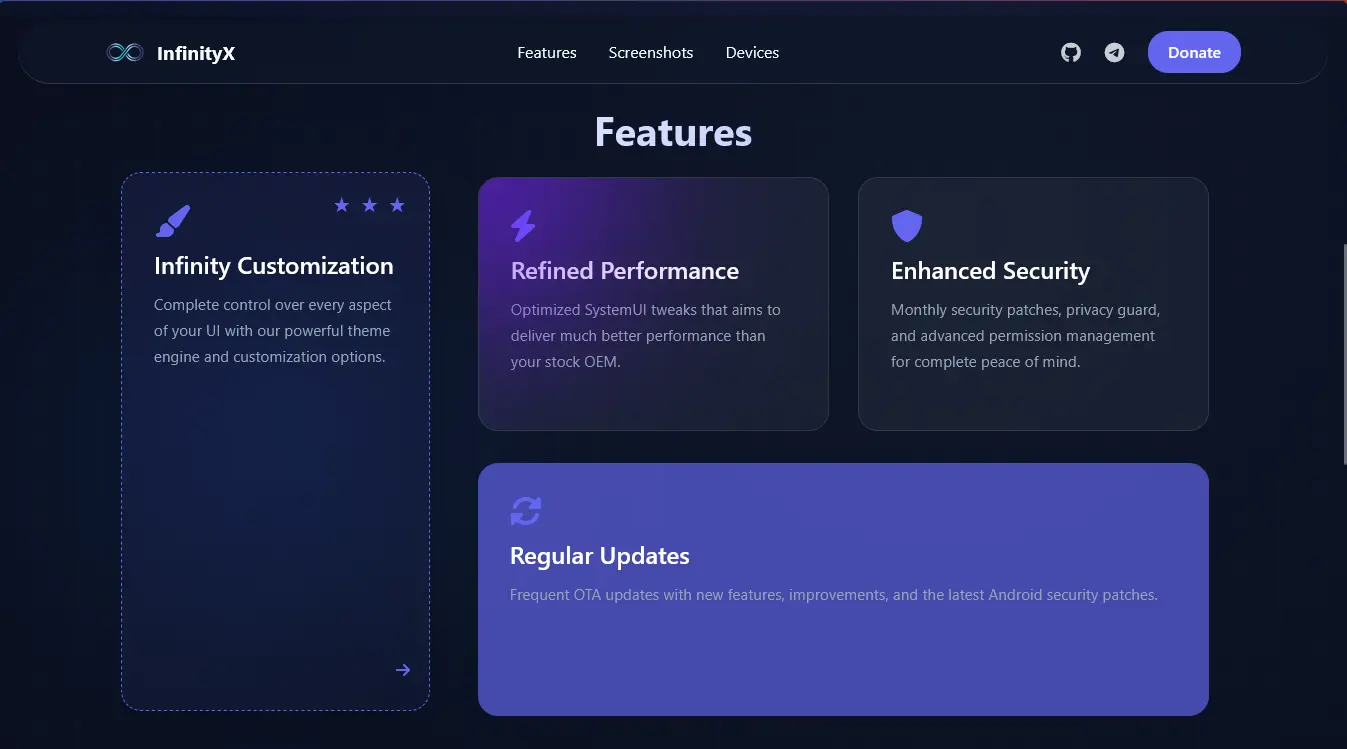Click the Regular Updates card heading
Viewport: 1347px width, 749px height.
[600, 556]
